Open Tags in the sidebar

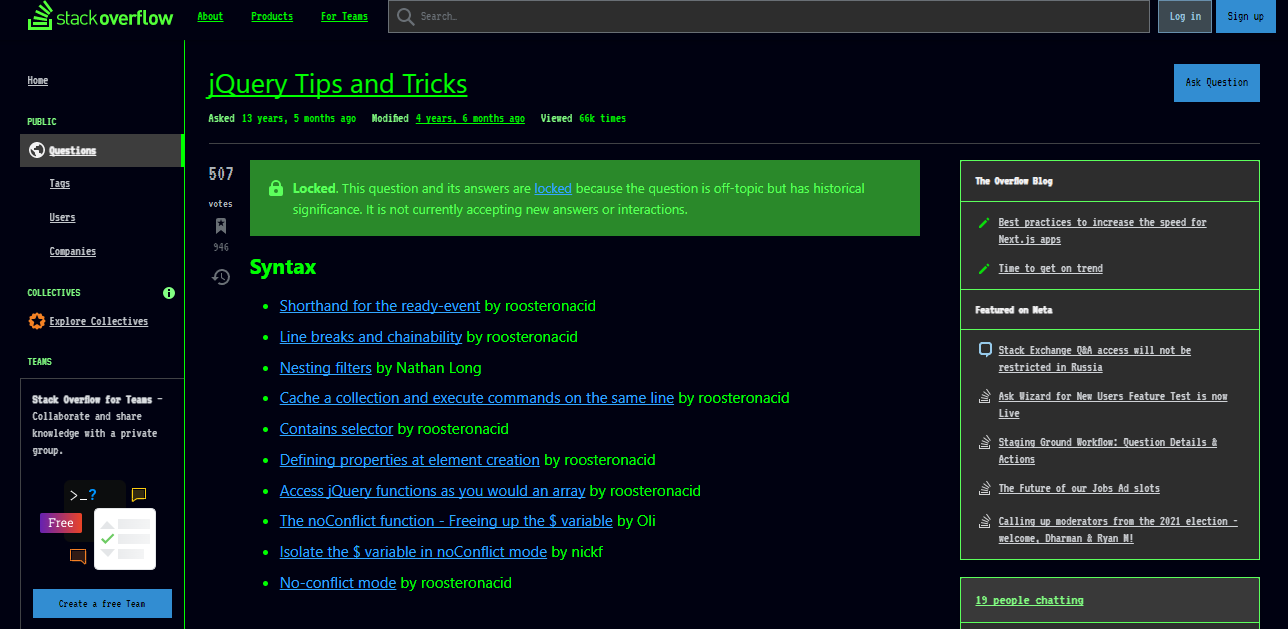pyautogui.click(x=60, y=184)
